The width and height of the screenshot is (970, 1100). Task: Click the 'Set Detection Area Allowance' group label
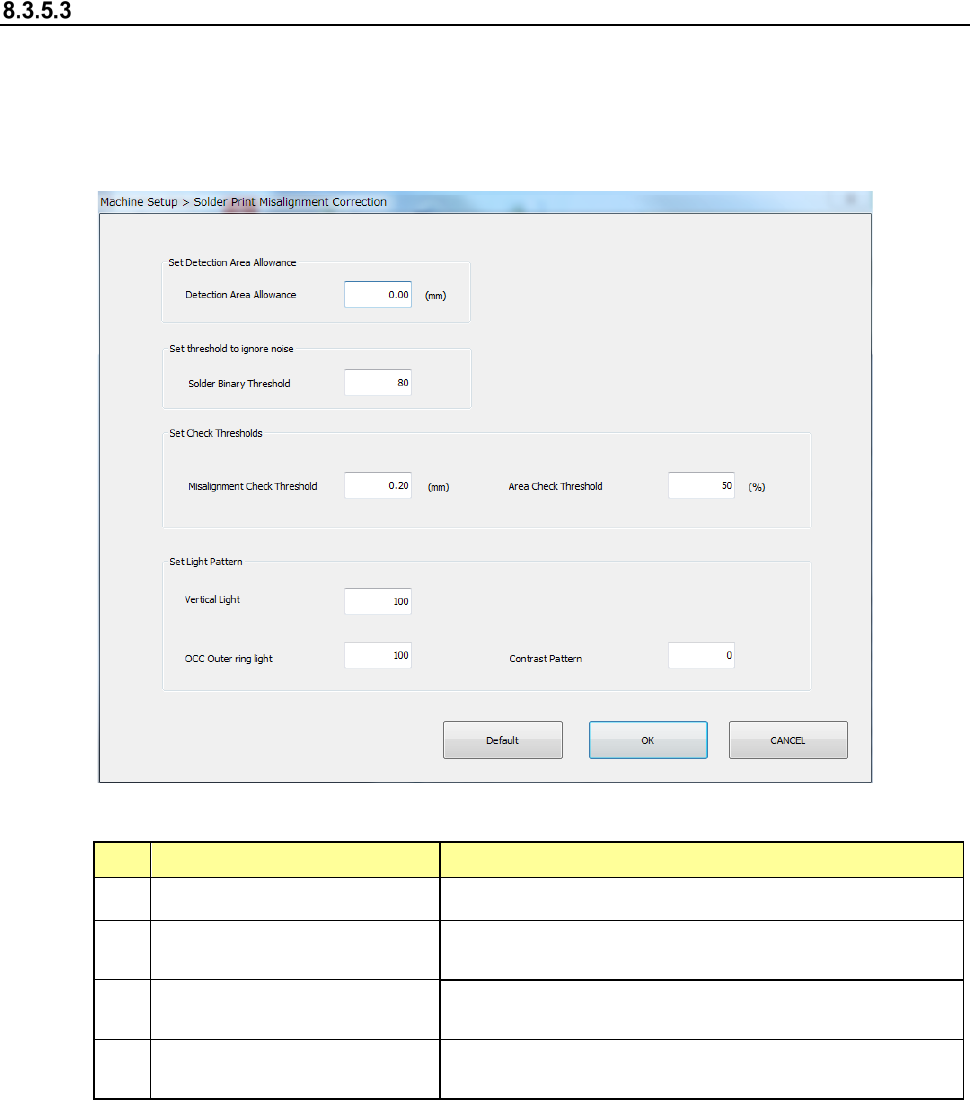[232, 262]
